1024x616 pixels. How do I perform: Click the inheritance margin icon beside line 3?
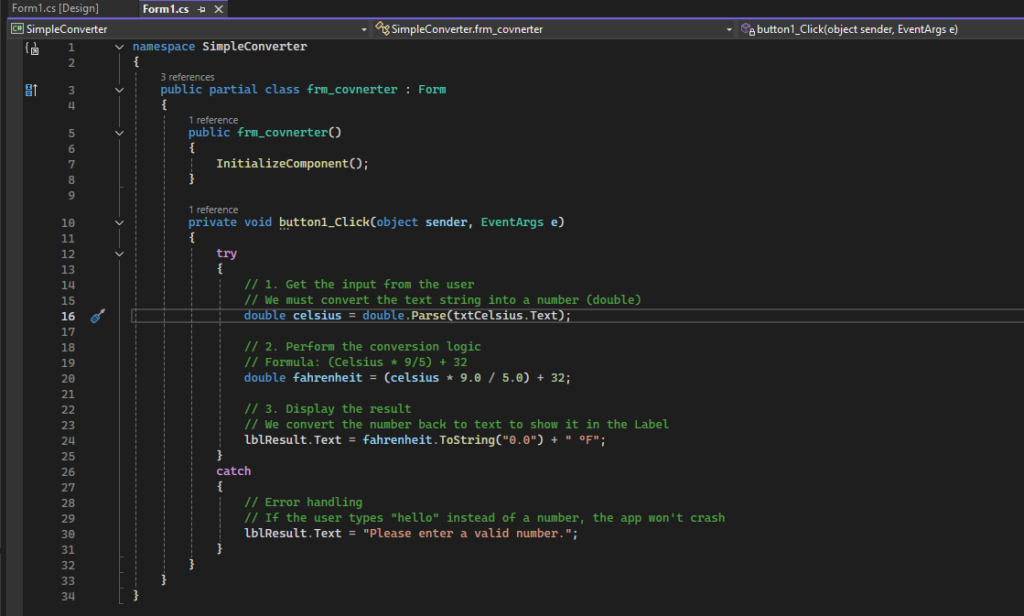click(x=31, y=90)
